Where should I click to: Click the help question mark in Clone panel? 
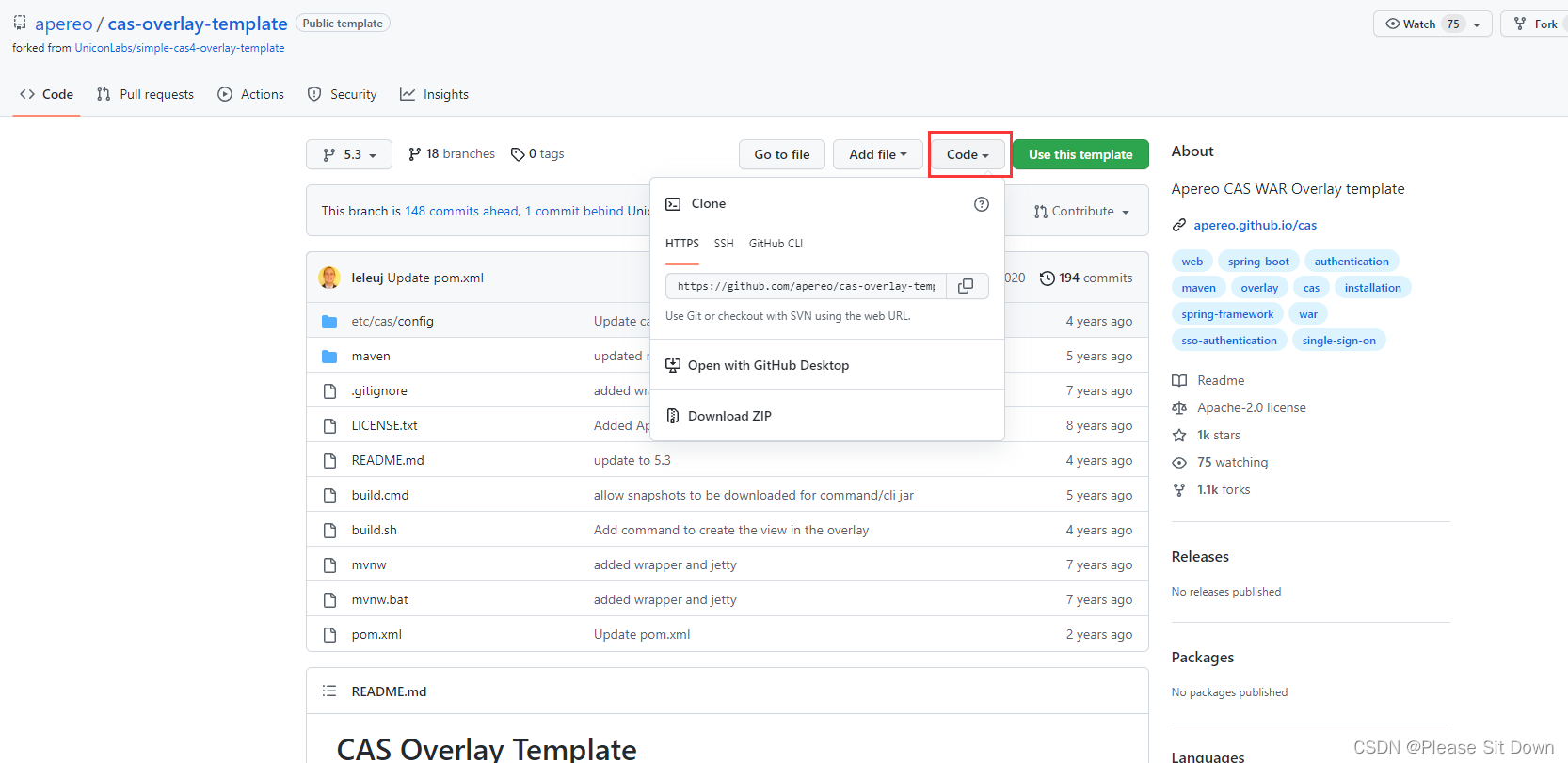(x=982, y=204)
